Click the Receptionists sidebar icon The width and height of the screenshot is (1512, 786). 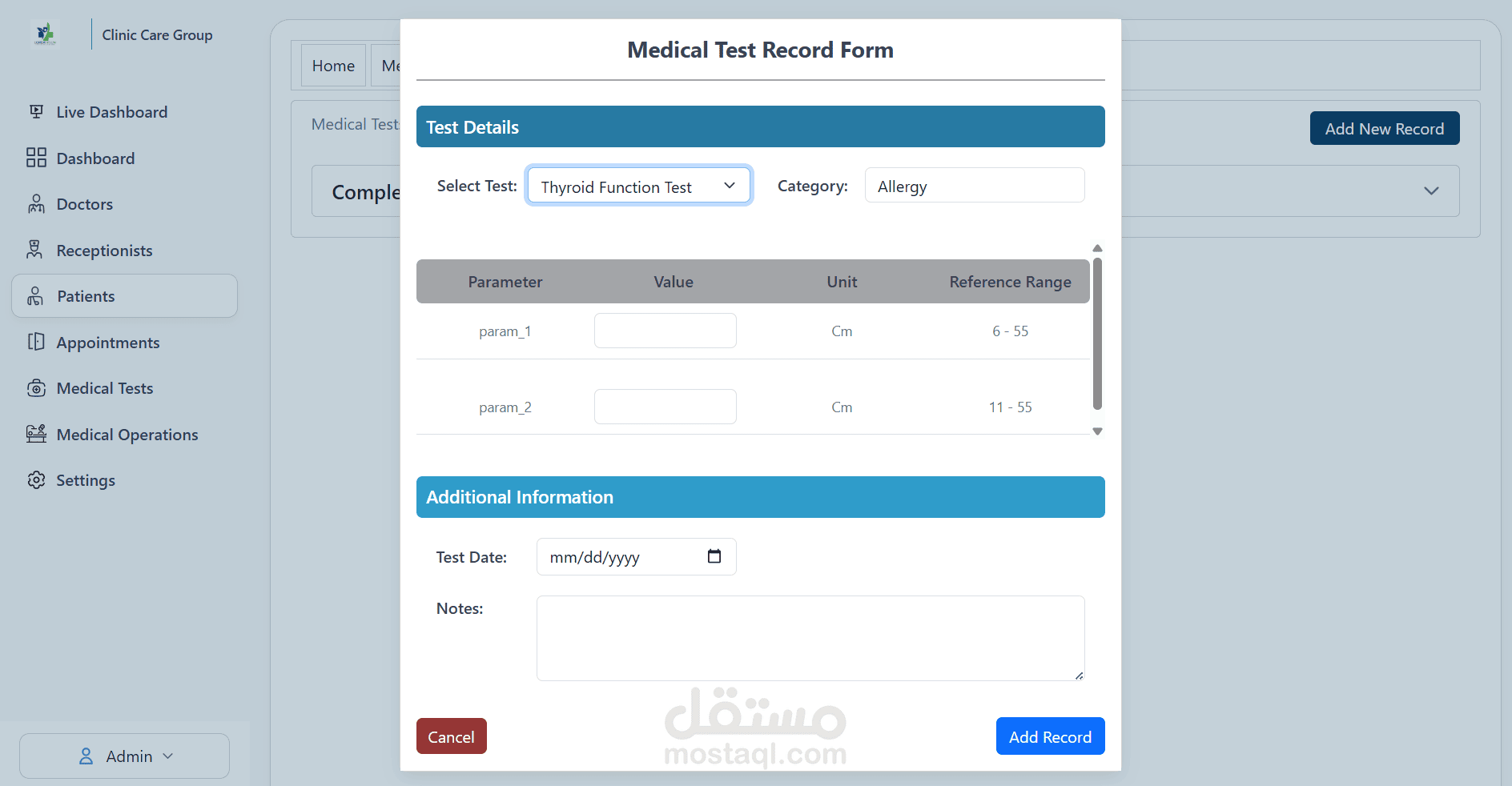point(34,250)
